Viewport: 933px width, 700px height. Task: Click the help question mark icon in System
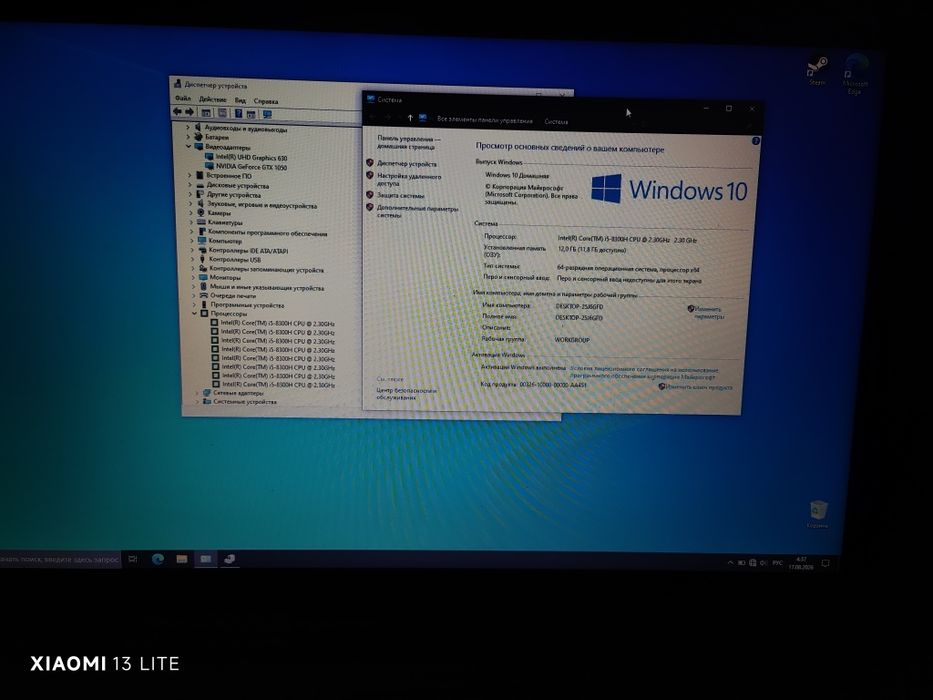pos(756,141)
